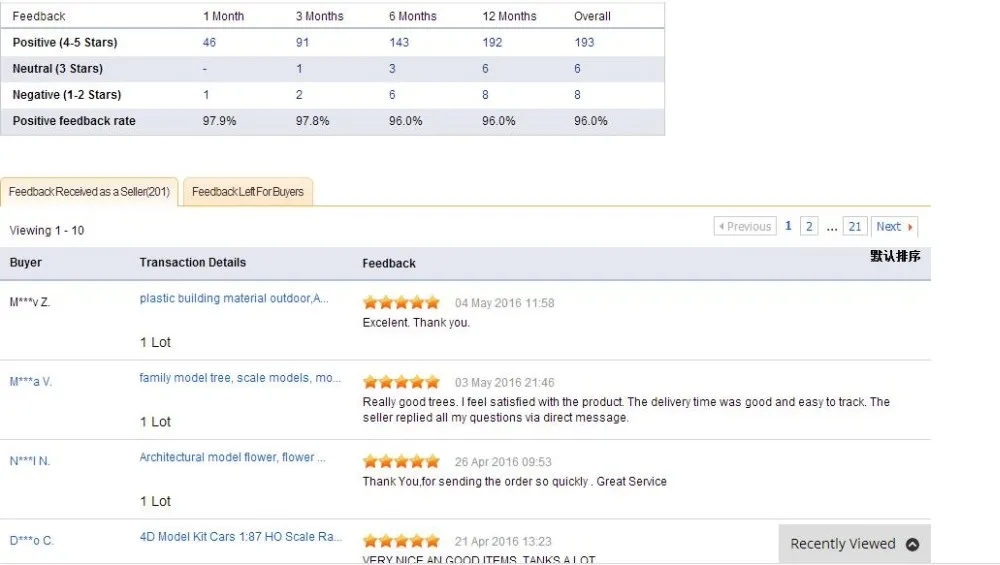Open the Feedback Received as a Seller tab
1000x565 pixels.
point(90,192)
